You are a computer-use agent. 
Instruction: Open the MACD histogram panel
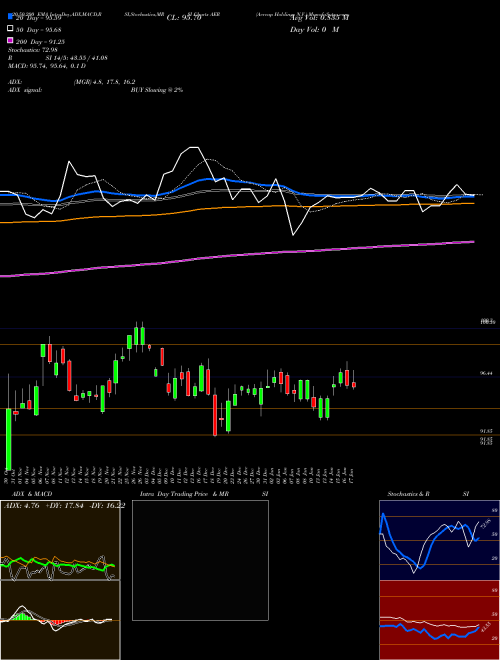click(60, 620)
